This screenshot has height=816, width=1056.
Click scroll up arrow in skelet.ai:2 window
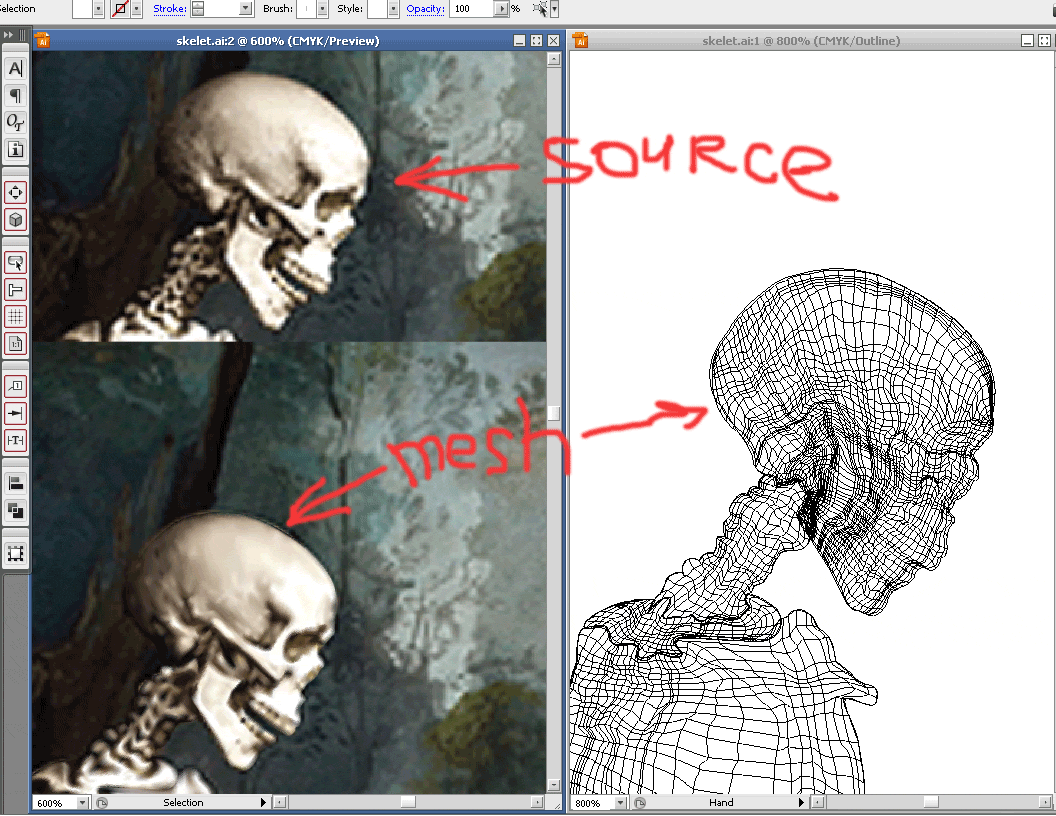click(x=554, y=59)
